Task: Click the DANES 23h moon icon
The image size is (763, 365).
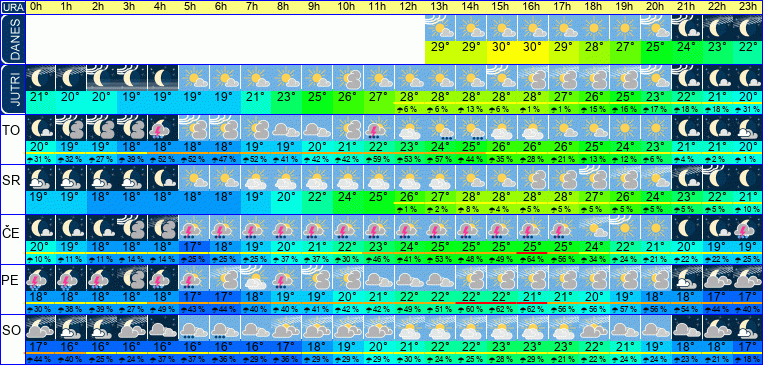Action: (747, 28)
